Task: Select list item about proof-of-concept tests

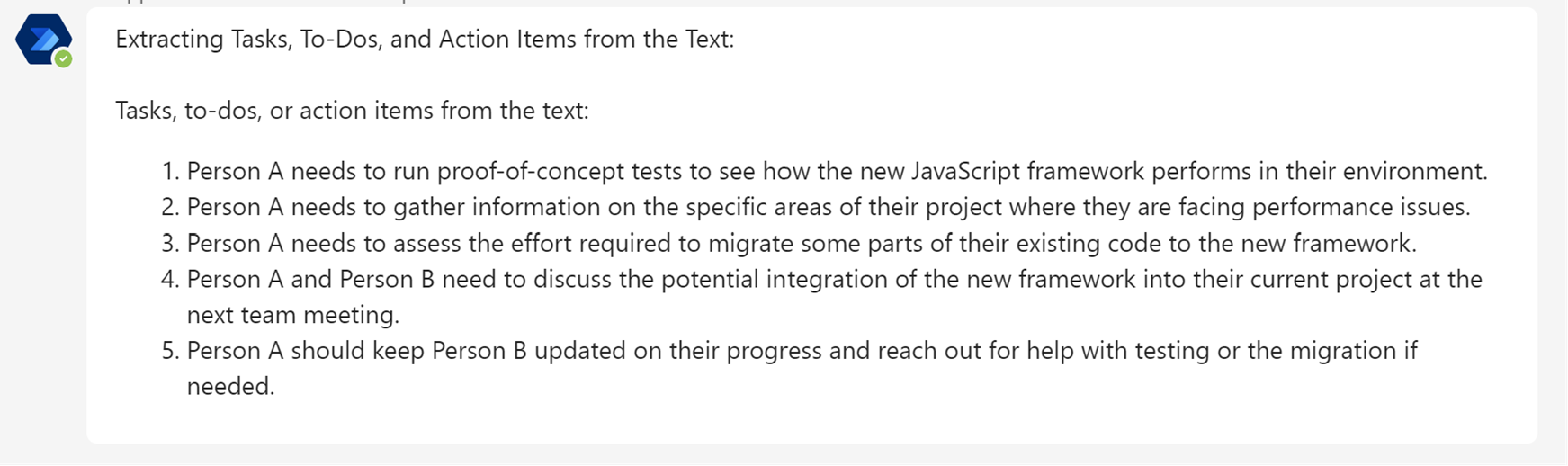Action: pos(837,171)
